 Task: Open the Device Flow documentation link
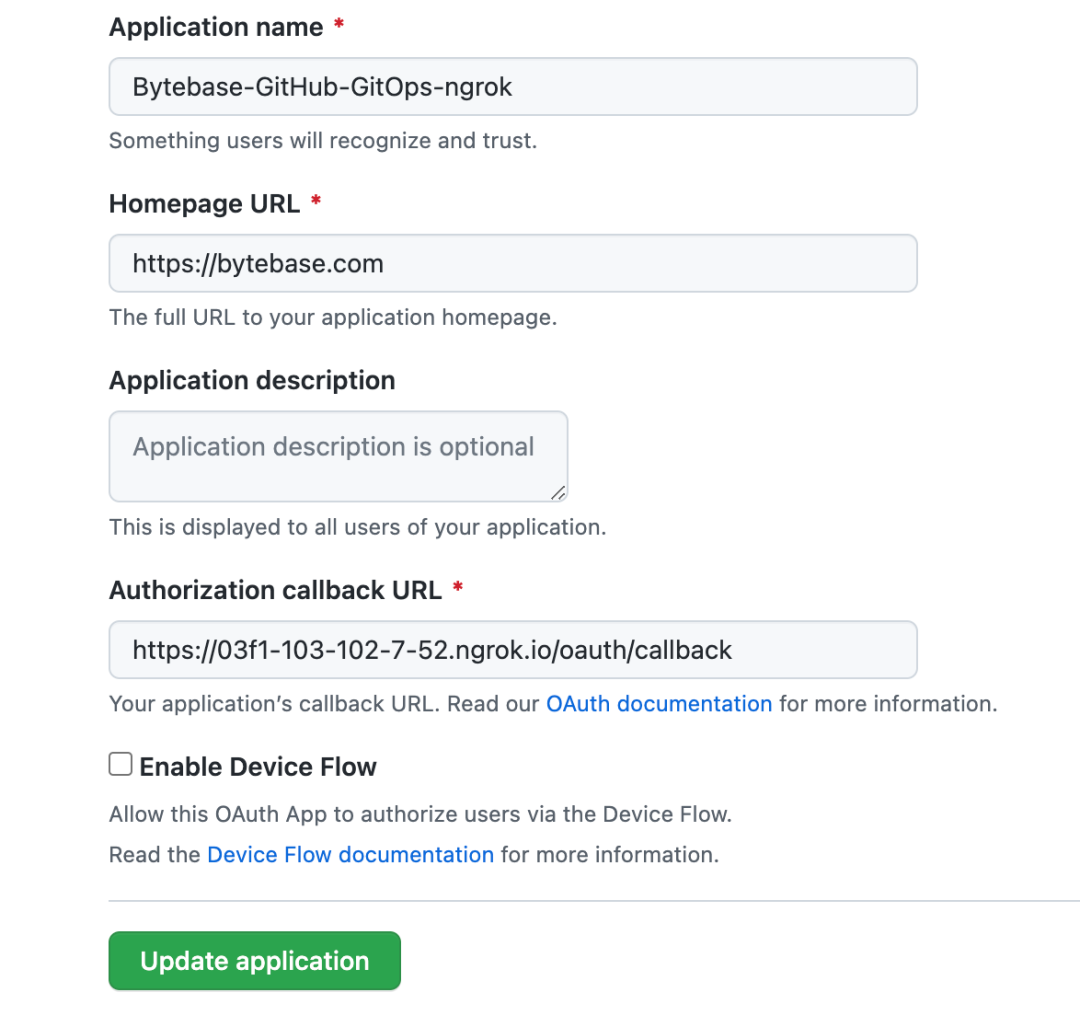click(x=350, y=855)
